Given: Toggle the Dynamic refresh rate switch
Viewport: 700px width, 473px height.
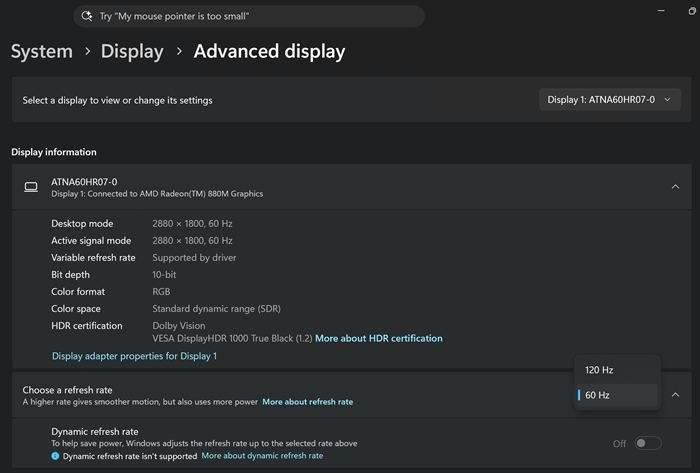Looking at the screenshot, I should click(x=647, y=443).
